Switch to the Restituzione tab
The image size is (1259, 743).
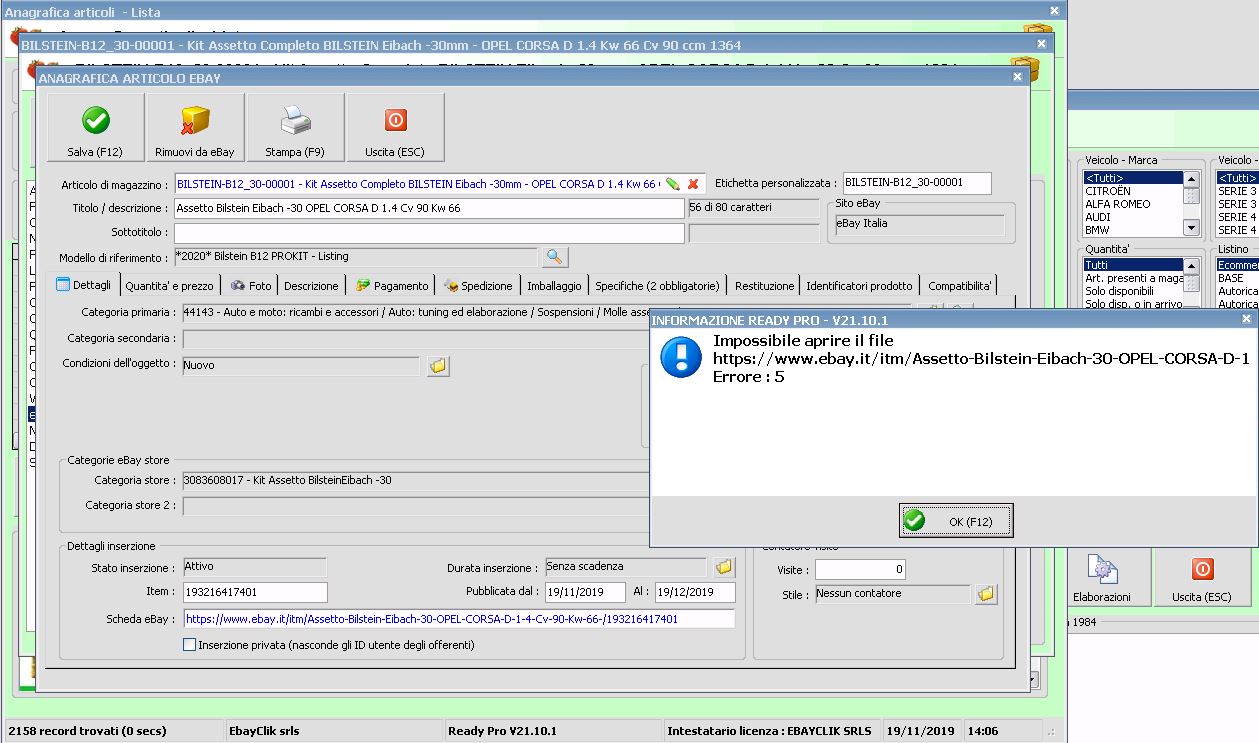tap(764, 286)
